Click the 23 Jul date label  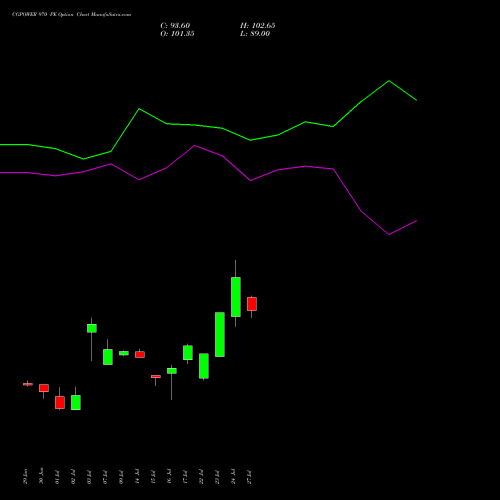218,477
